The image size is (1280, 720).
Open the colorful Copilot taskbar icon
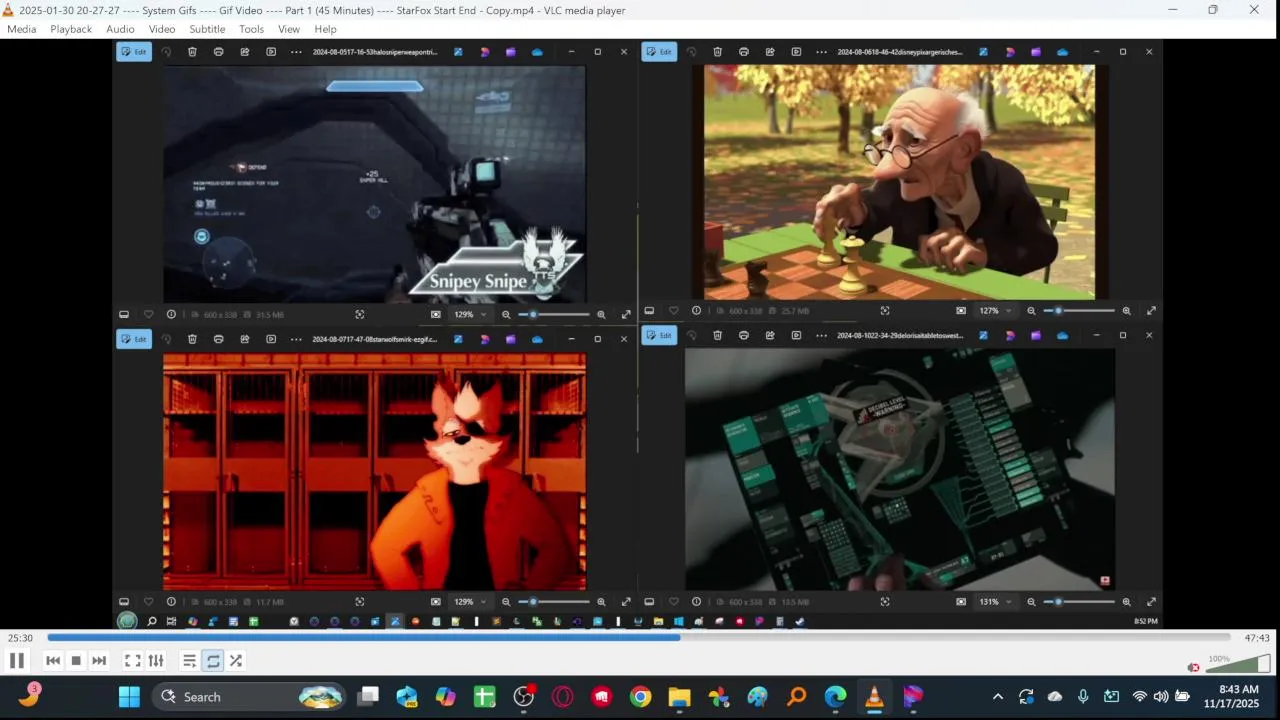point(446,697)
